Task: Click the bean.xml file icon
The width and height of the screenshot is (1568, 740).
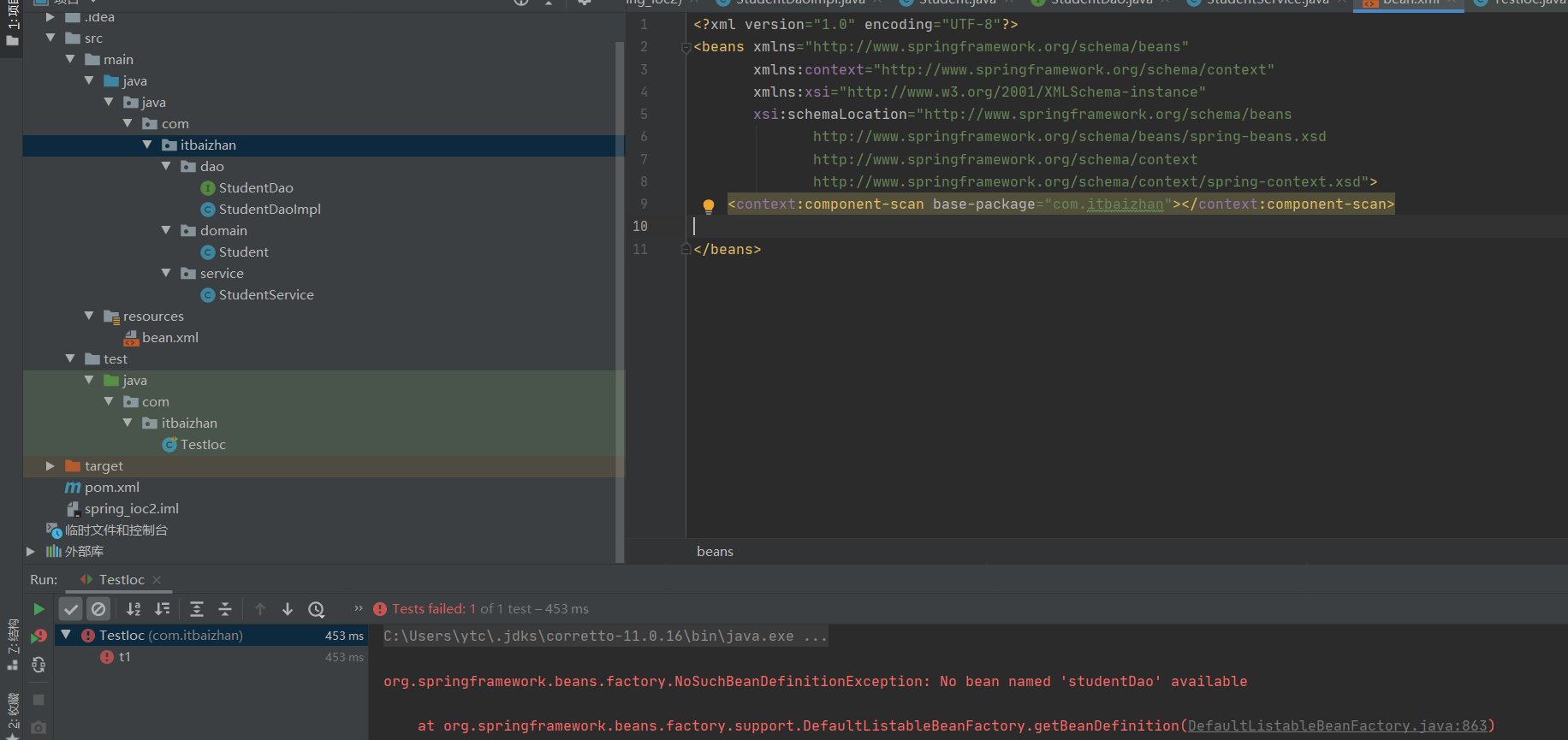Action: 131,338
